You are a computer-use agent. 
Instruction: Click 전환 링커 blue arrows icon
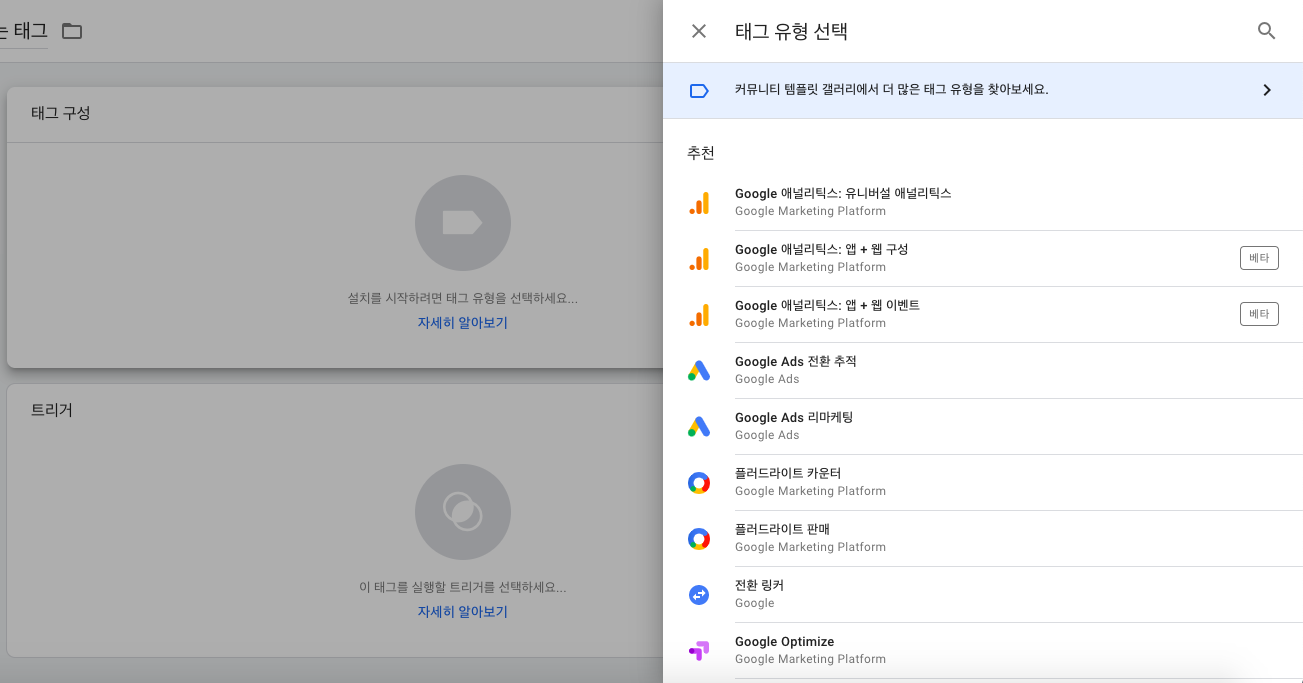699,595
